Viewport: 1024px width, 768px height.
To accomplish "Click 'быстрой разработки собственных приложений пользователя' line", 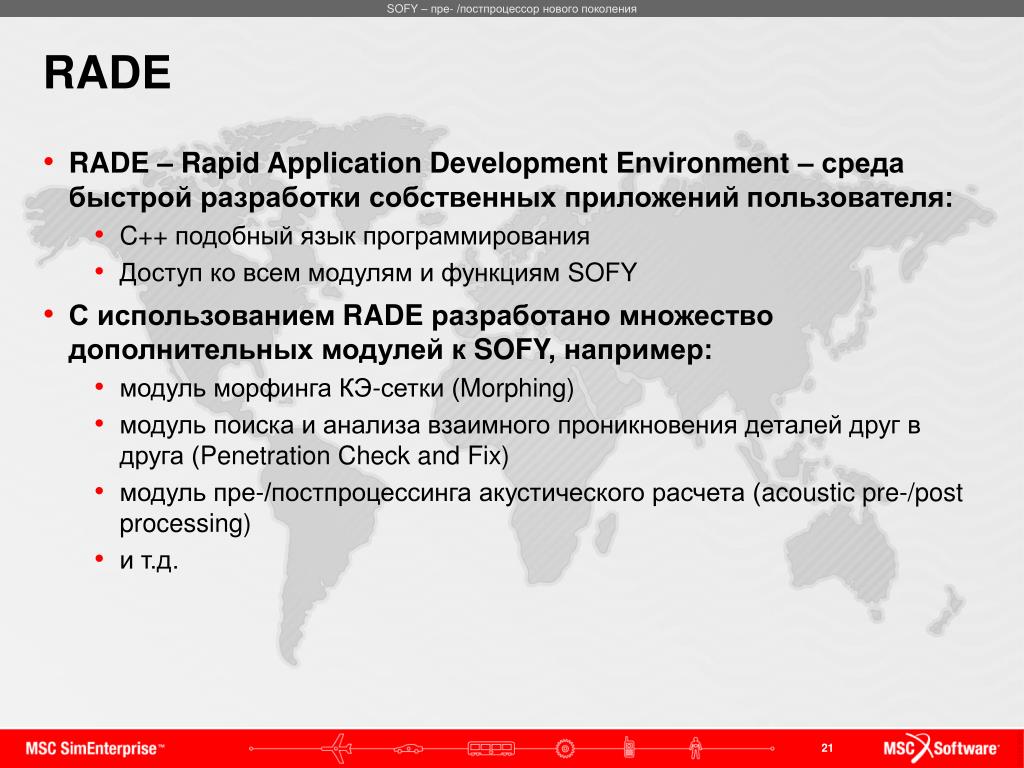I will (511, 198).
